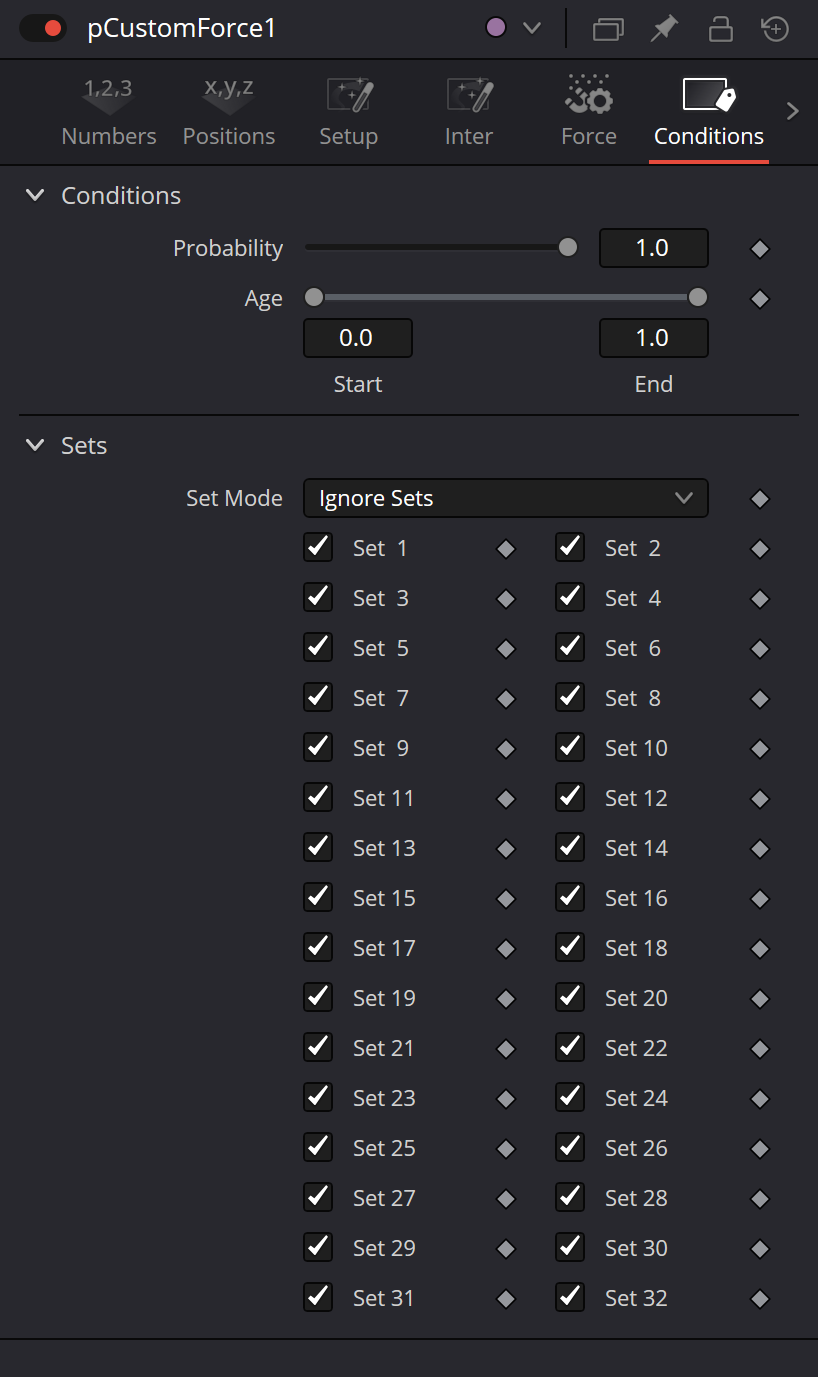
Task: Disable the Set 16 checkbox
Action: pyautogui.click(x=570, y=897)
